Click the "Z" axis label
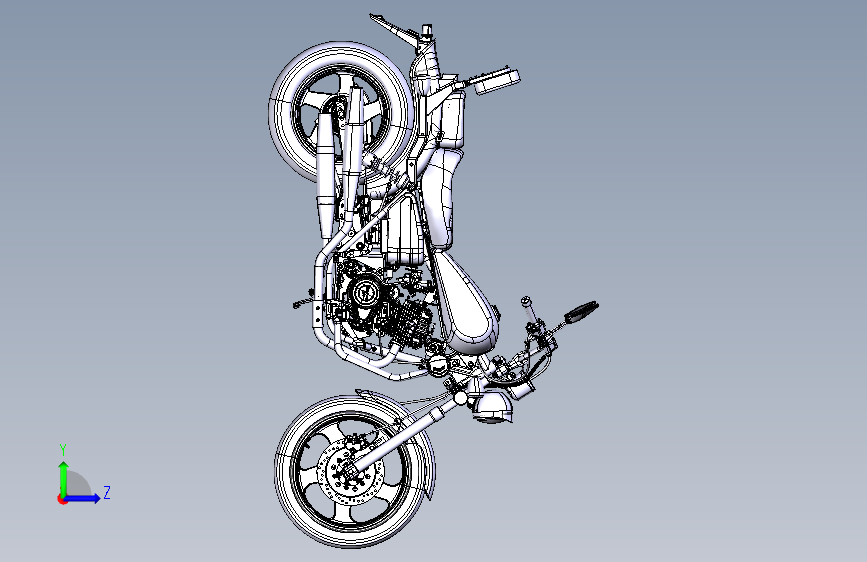Screen dimensions: 867x562 [107, 492]
